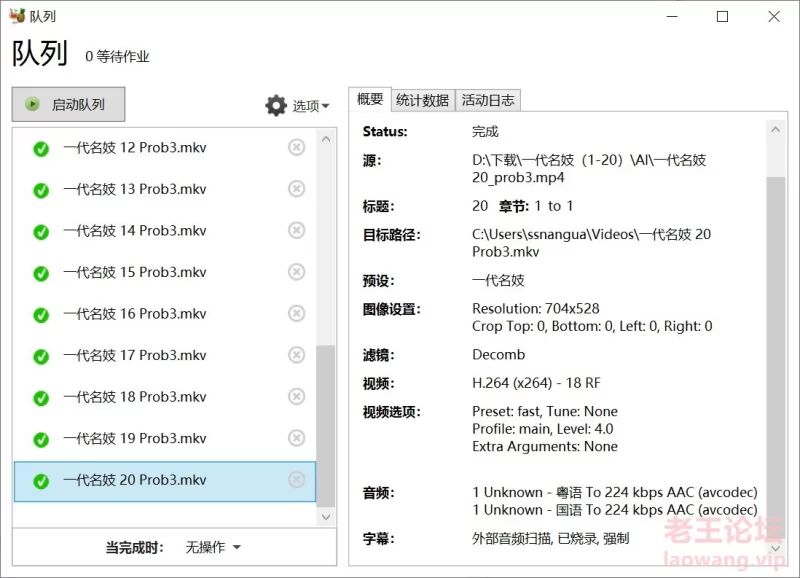Remove 一代名妓 20 Prob3.mkv from list
The width and height of the screenshot is (800, 578).
296,480
